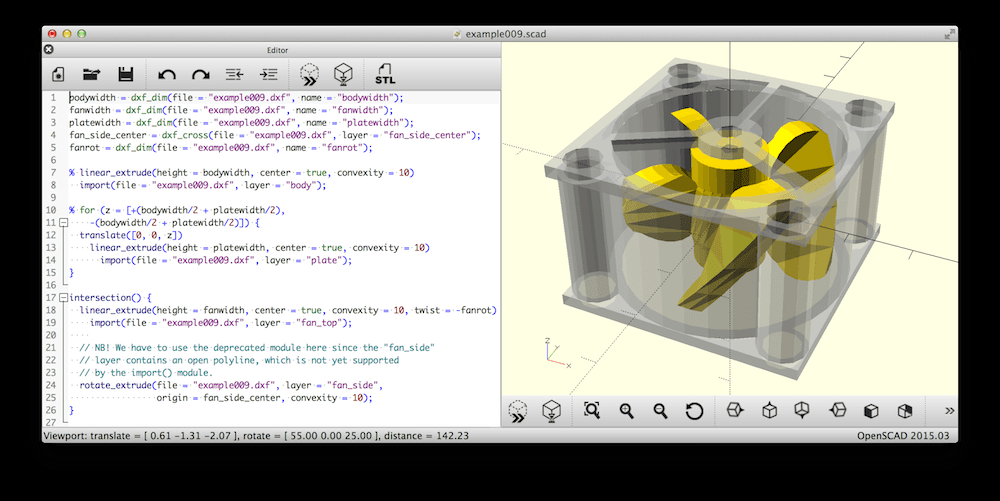Click the Render icon in the viewer toolbar
Viewport: 1000px width, 501px height.
click(550, 411)
